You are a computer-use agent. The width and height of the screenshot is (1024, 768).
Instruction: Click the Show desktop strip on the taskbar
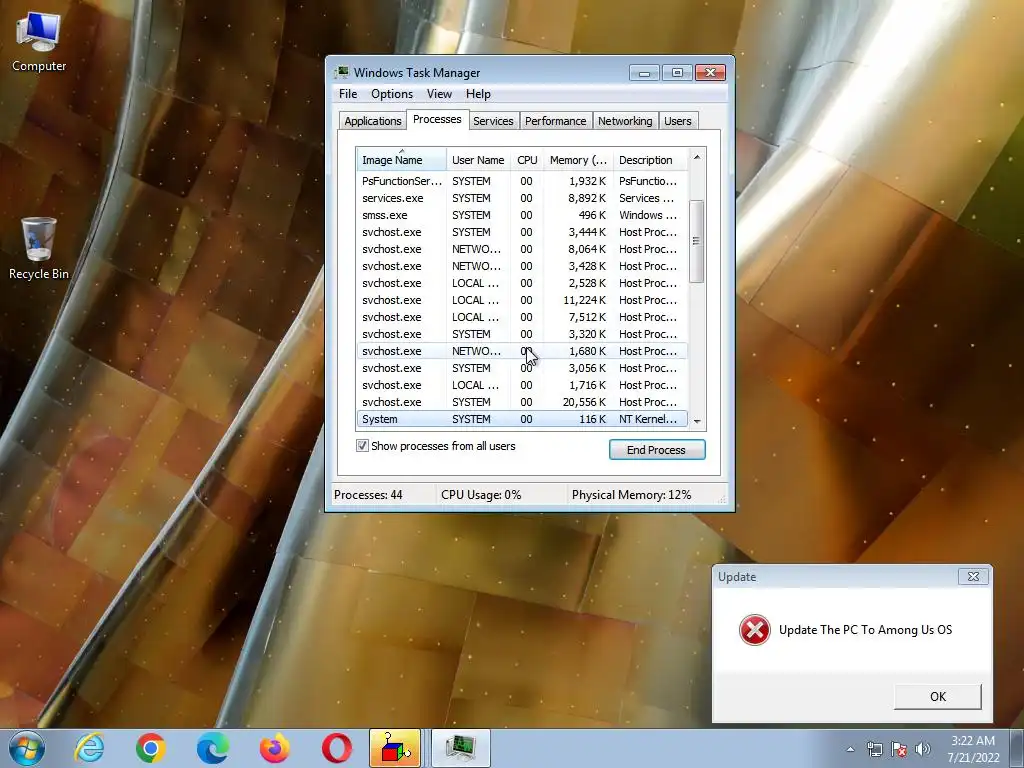point(1017,748)
